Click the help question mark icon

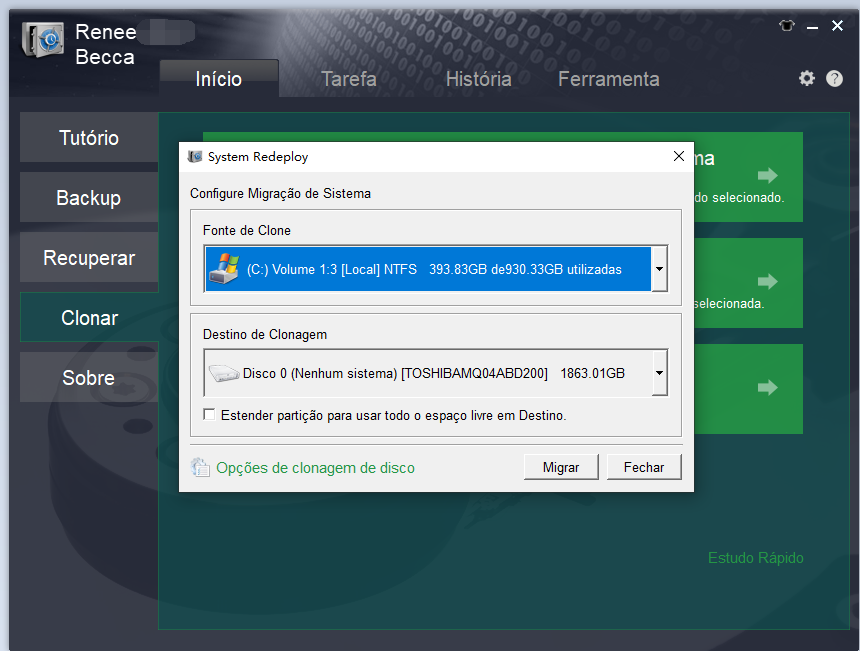coord(834,79)
